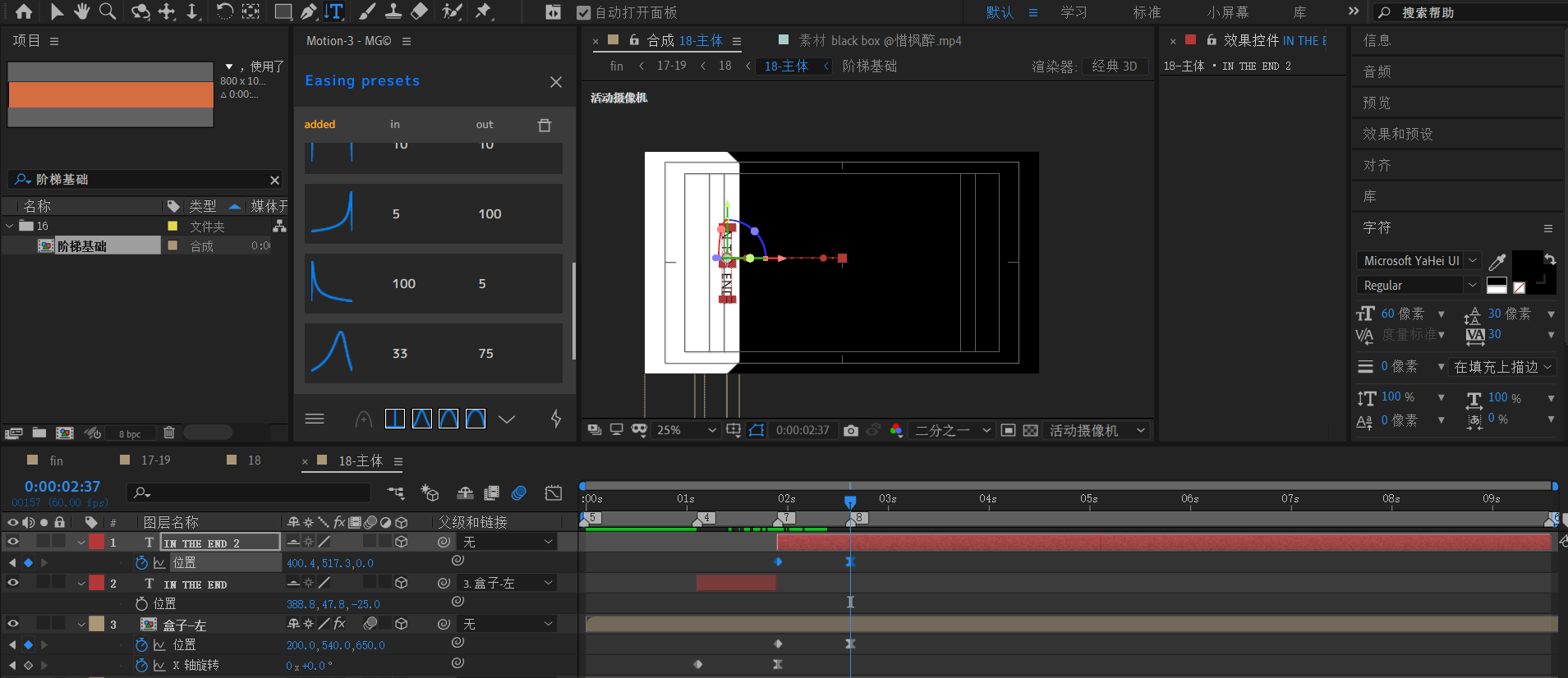Choose the 经典 3D renderer button
Screen dimensions: 1568x678
(1115, 66)
